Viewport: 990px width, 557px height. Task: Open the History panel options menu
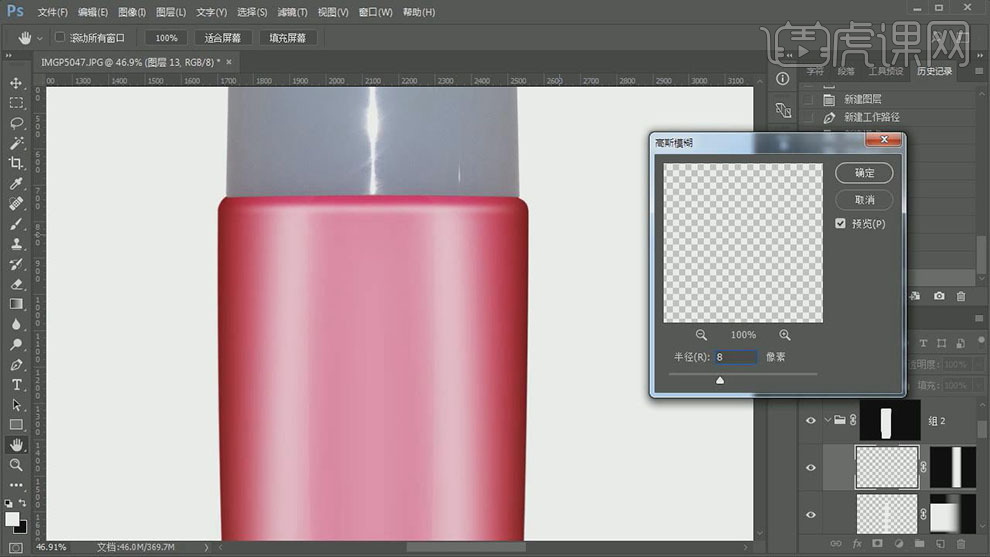pos(978,72)
